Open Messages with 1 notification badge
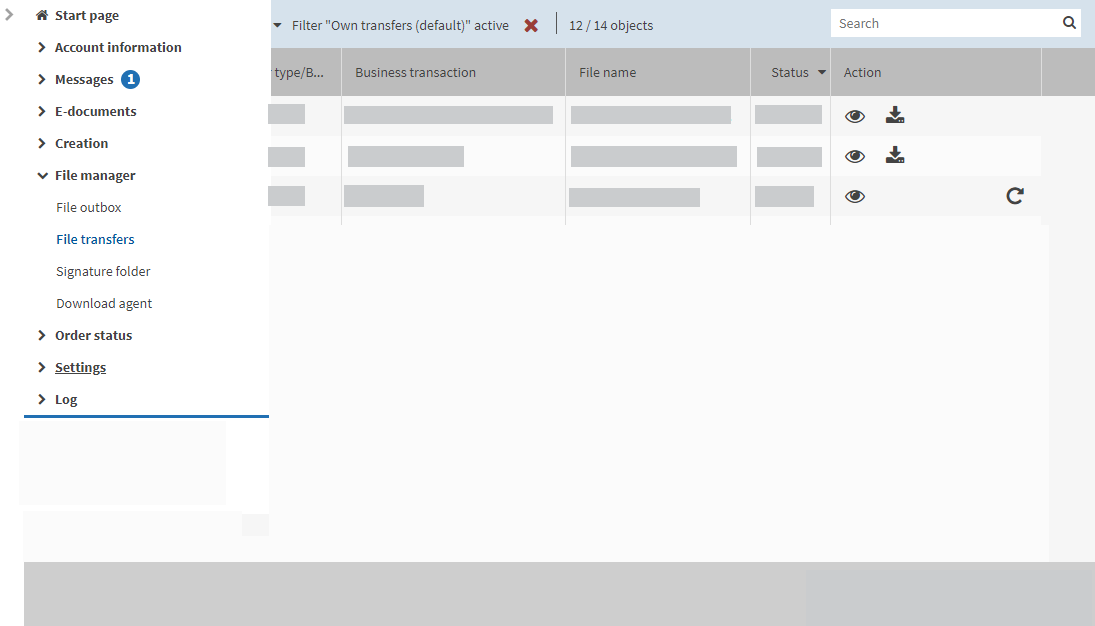 [84, 79]
